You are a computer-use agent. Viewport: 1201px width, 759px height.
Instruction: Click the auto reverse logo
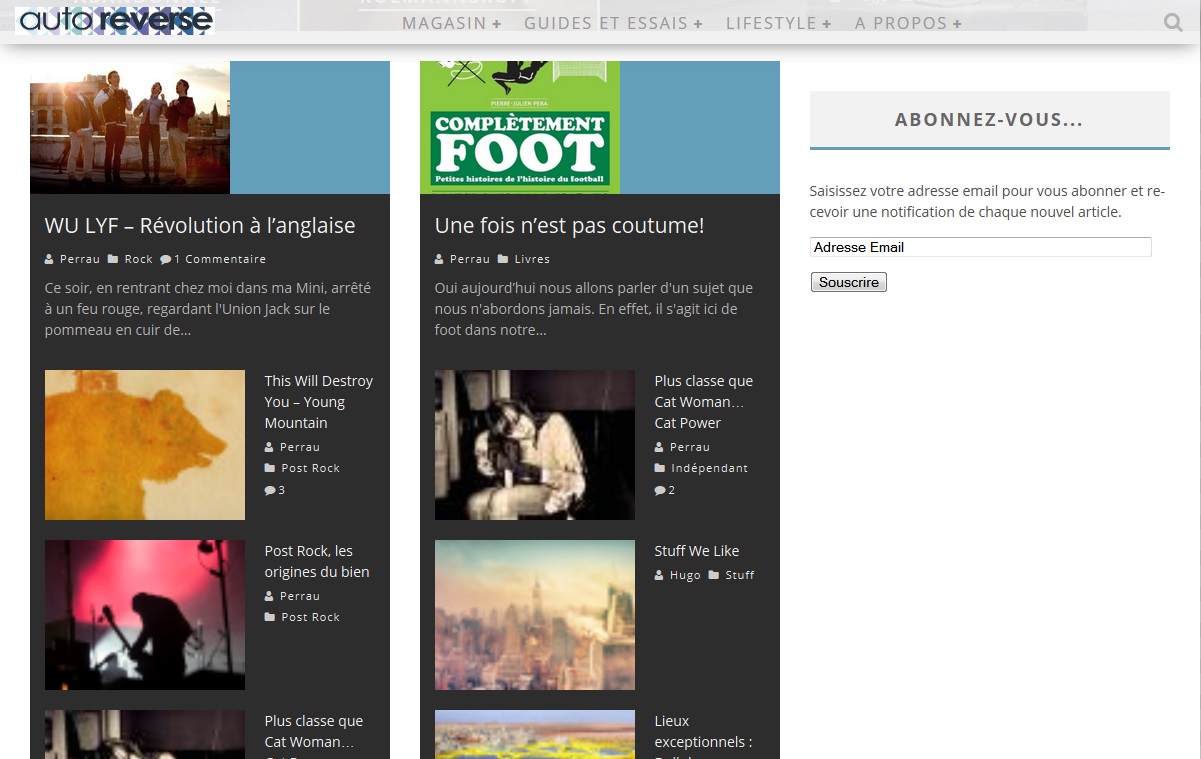[115, 21]
